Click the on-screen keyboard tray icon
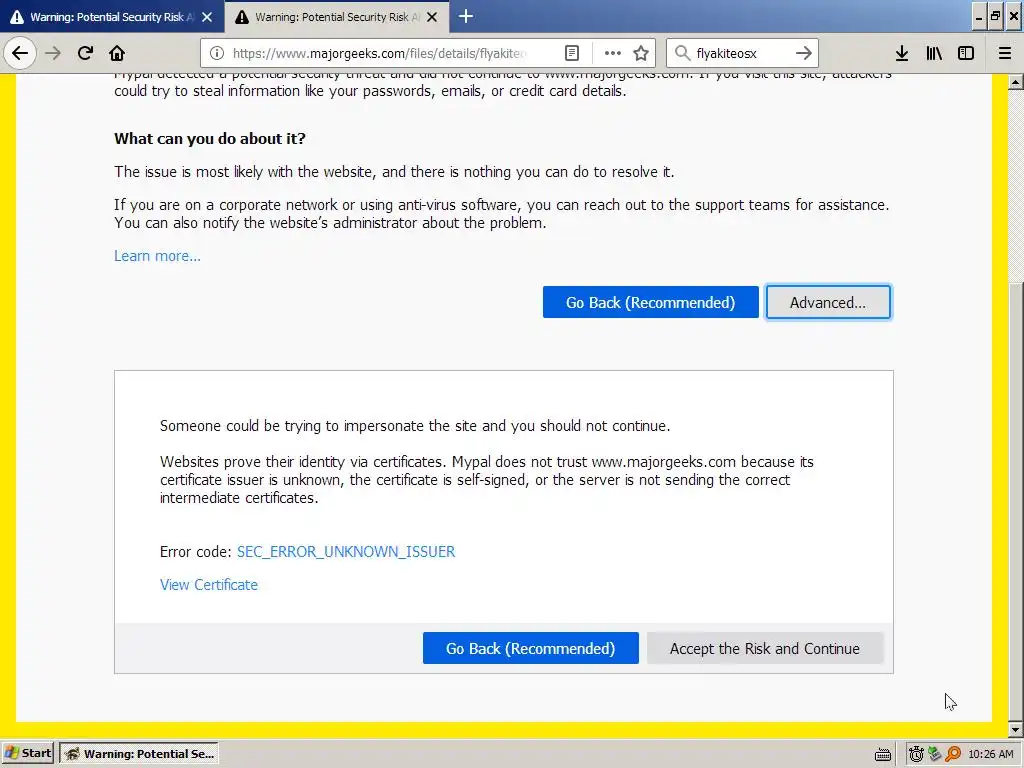Image resolution: width=1024 pixels, height=768 pixels. 883,754
